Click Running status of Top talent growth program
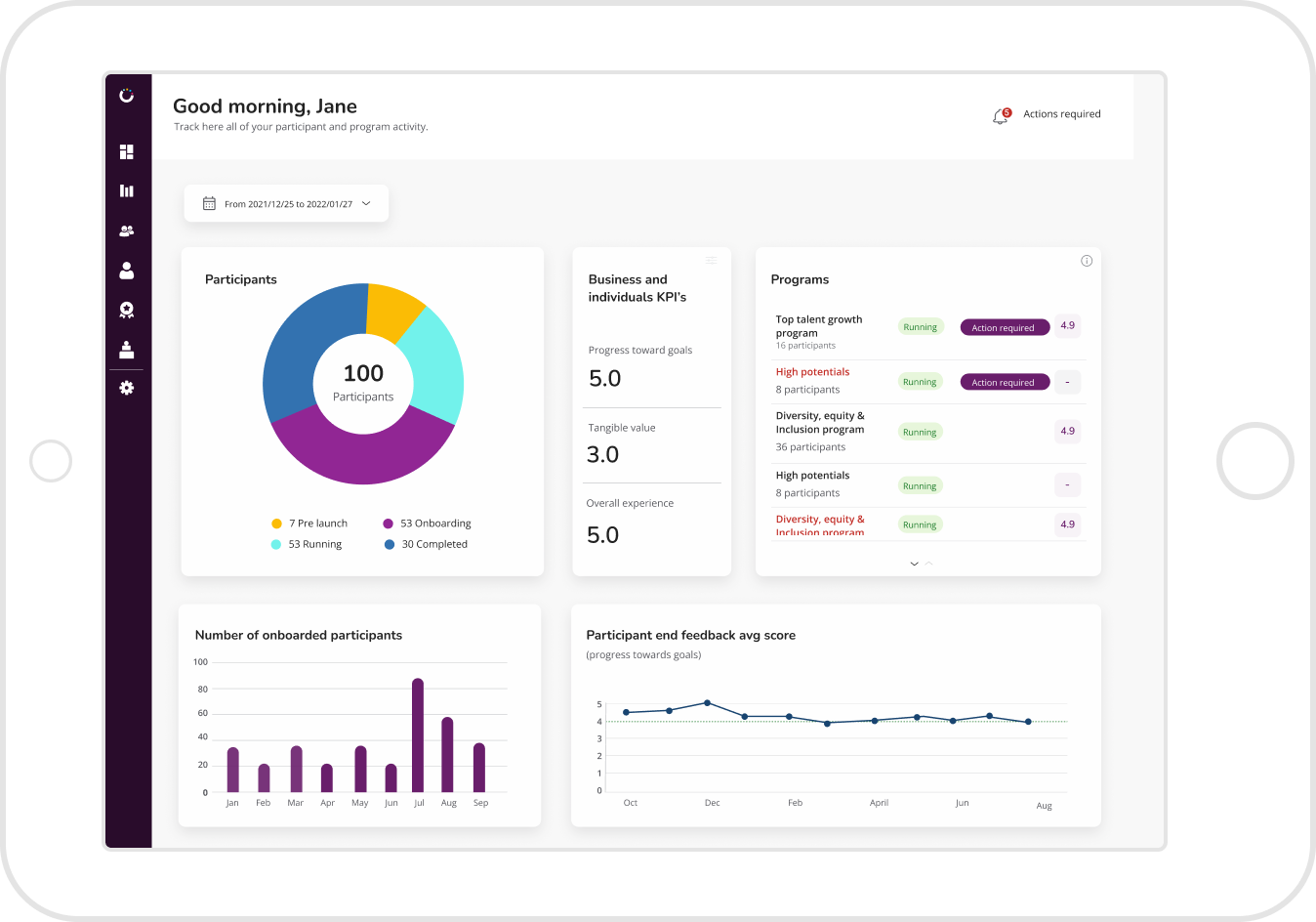Image resolution: width=1316 pixels, height=922 pixels. pyautogui.click(x=920, y=327)
